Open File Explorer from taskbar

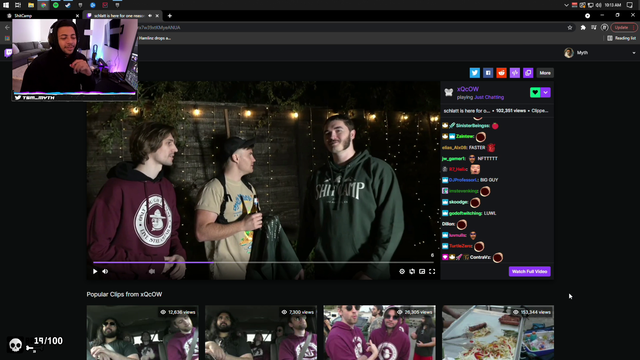(31, 5)
